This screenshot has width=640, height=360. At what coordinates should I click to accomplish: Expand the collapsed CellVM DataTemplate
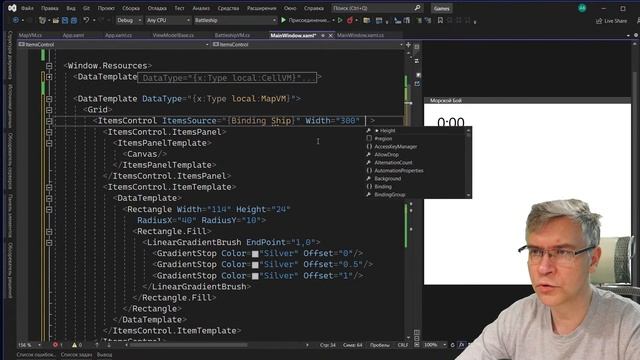coord(49,77)
